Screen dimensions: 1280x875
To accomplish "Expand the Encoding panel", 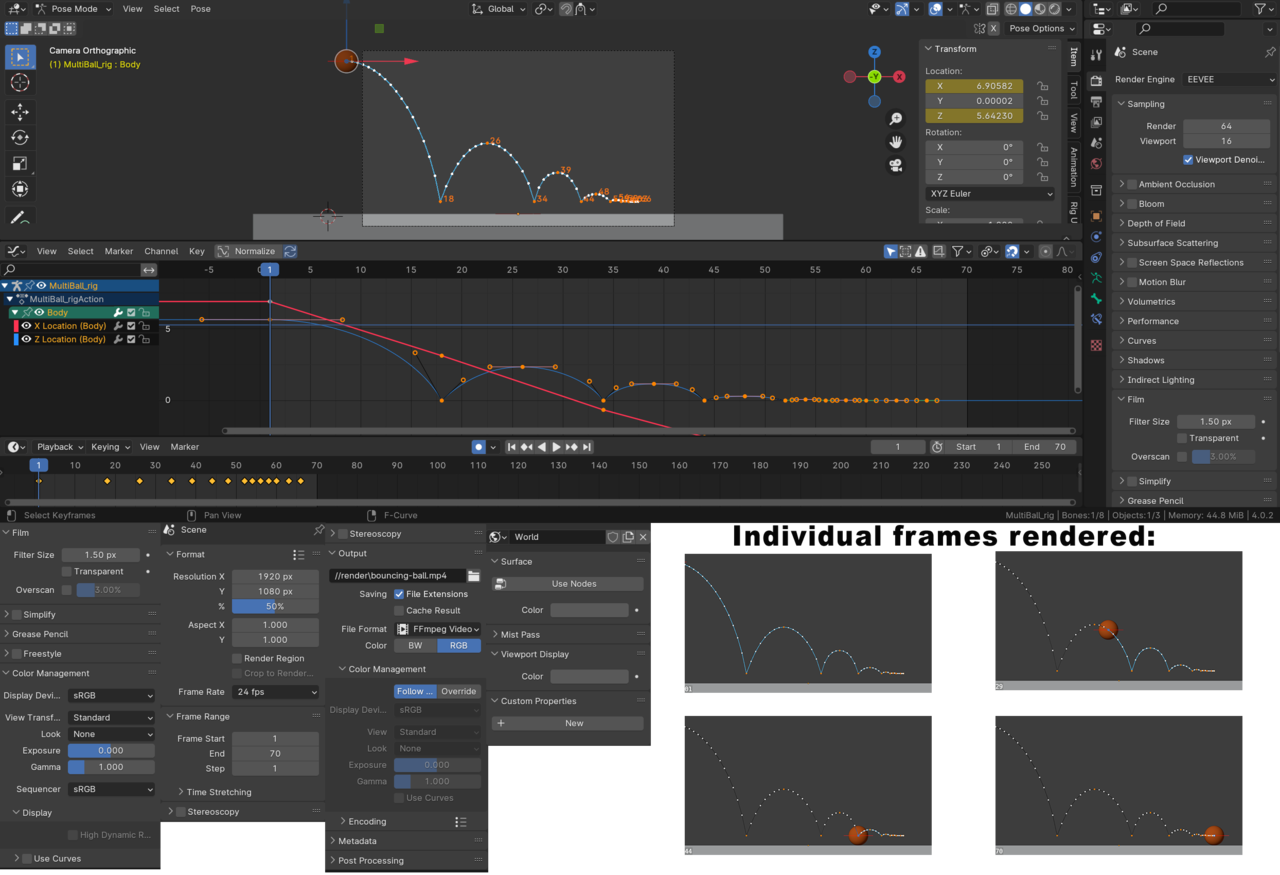I will [367, 822].
